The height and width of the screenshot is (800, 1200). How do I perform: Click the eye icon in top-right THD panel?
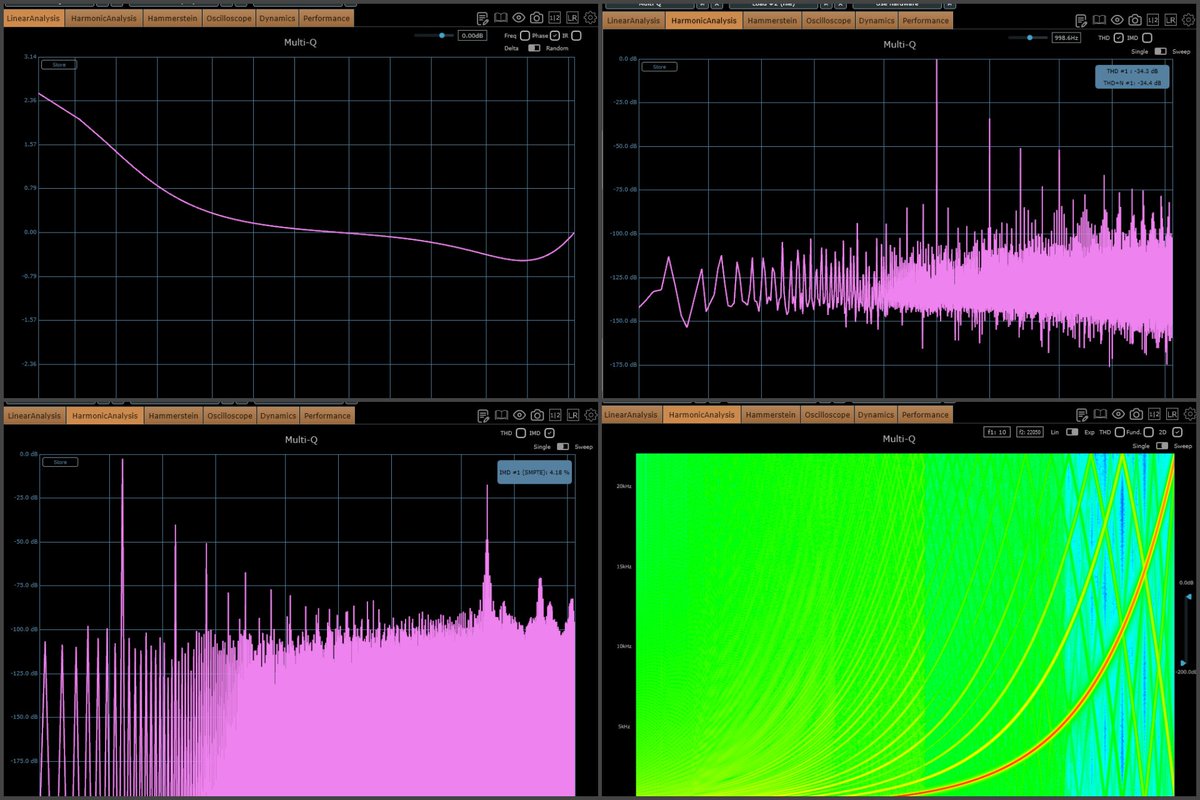click(1117, 19)
